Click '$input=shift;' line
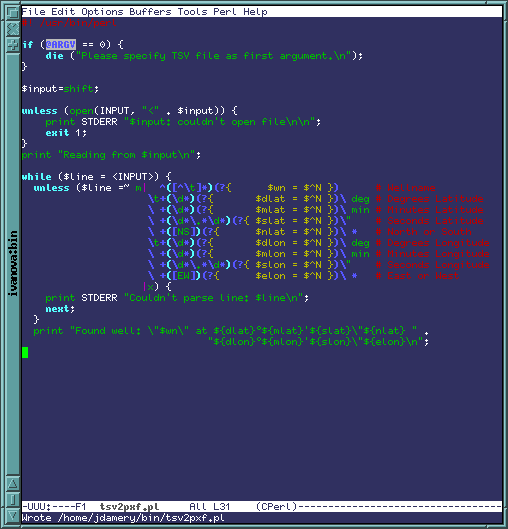 tap(60, 89)
